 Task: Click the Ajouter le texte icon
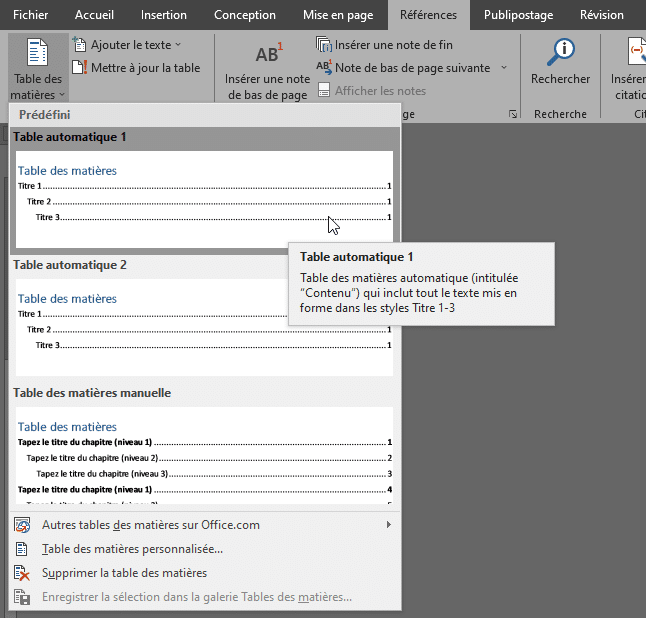(x=80, y=44)
